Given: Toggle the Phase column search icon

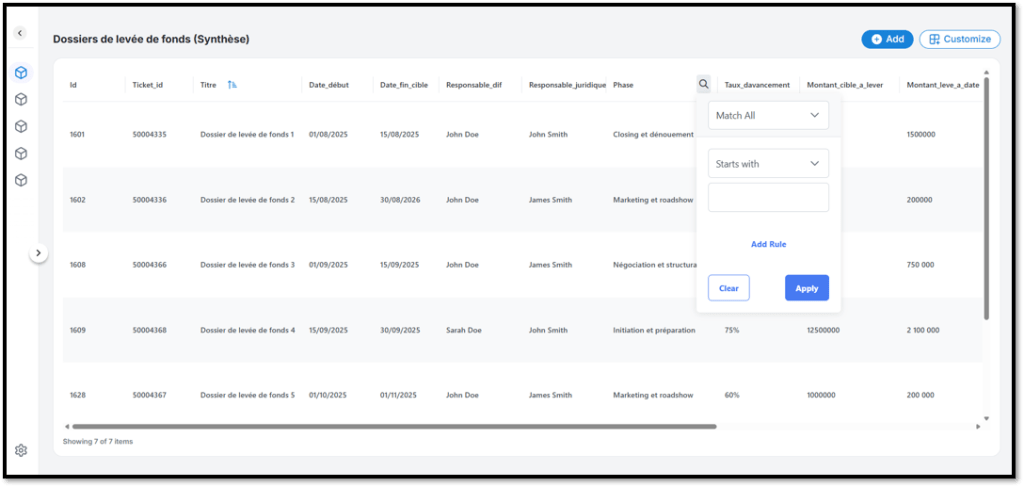Looking at the screenshot, I should [704, 85].
